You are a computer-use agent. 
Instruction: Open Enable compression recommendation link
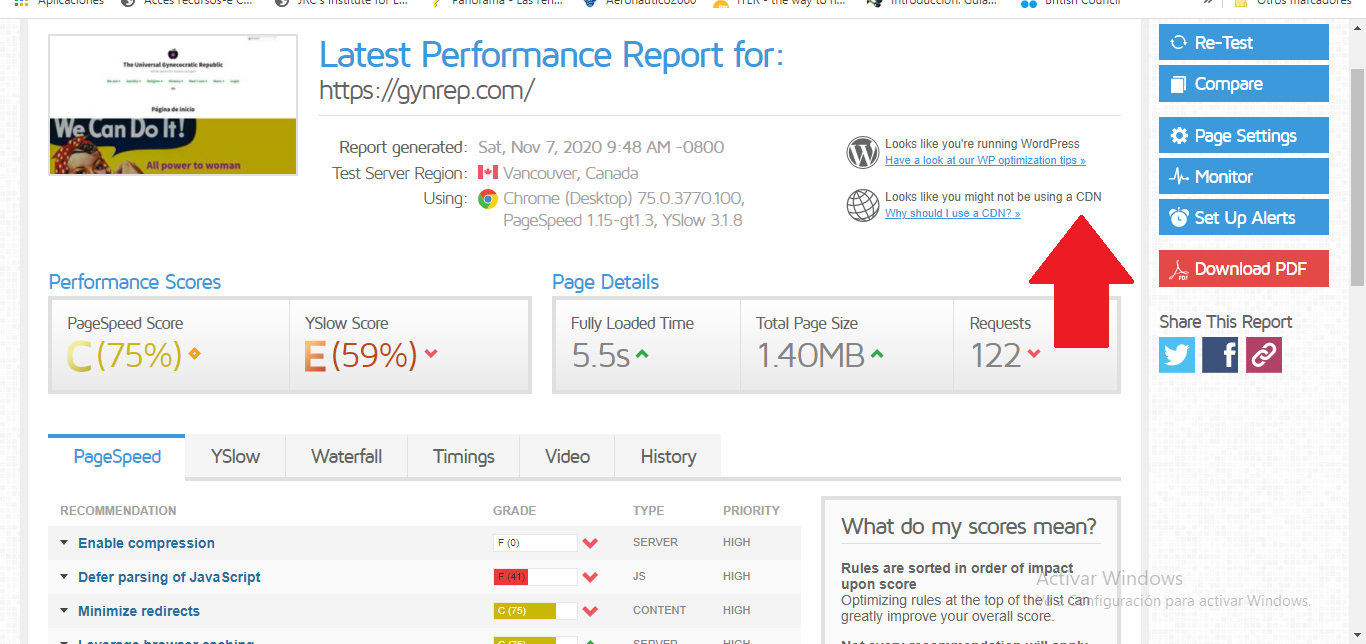146,543
